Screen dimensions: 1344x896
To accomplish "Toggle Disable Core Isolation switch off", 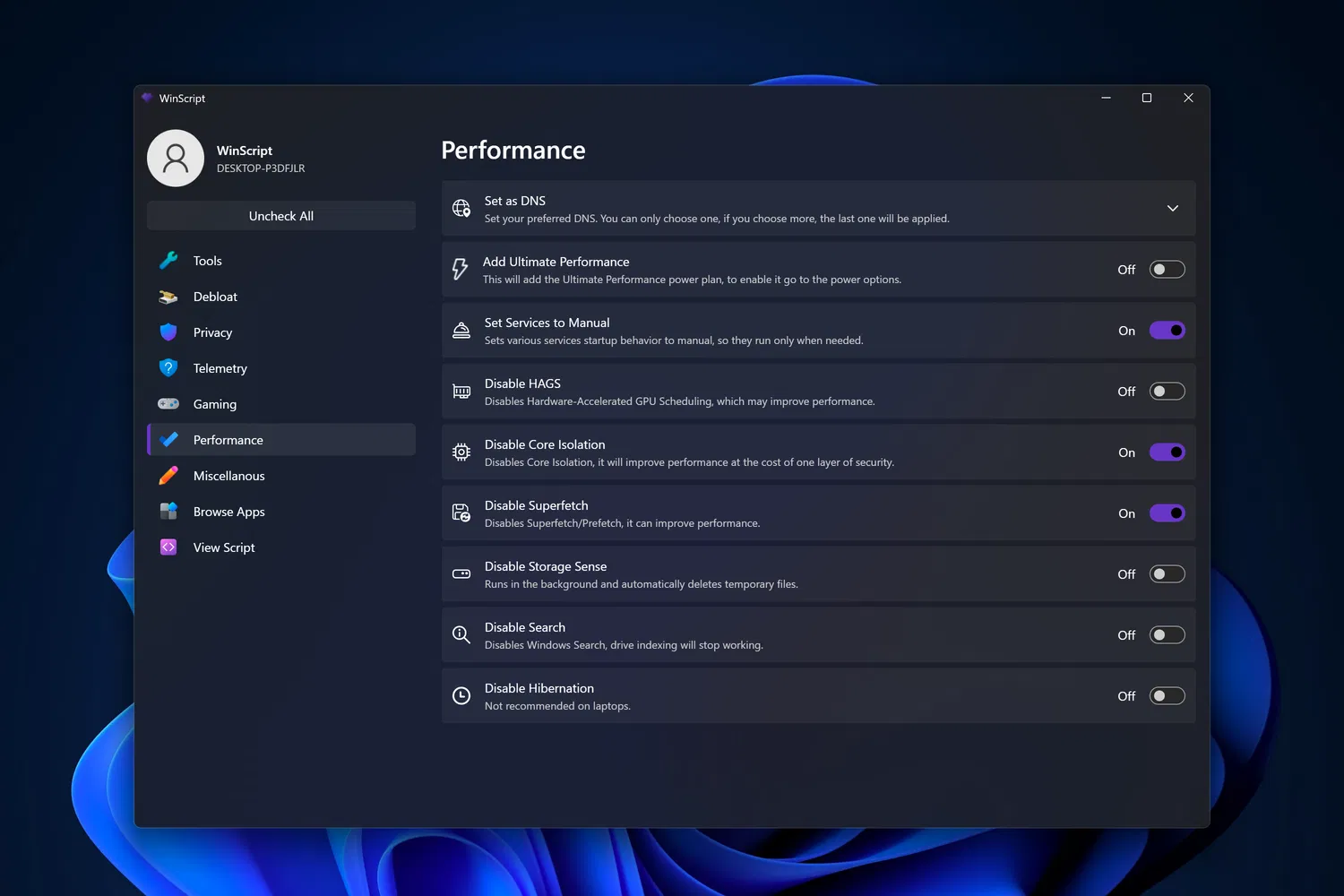I will click(x=1167, y=452).
